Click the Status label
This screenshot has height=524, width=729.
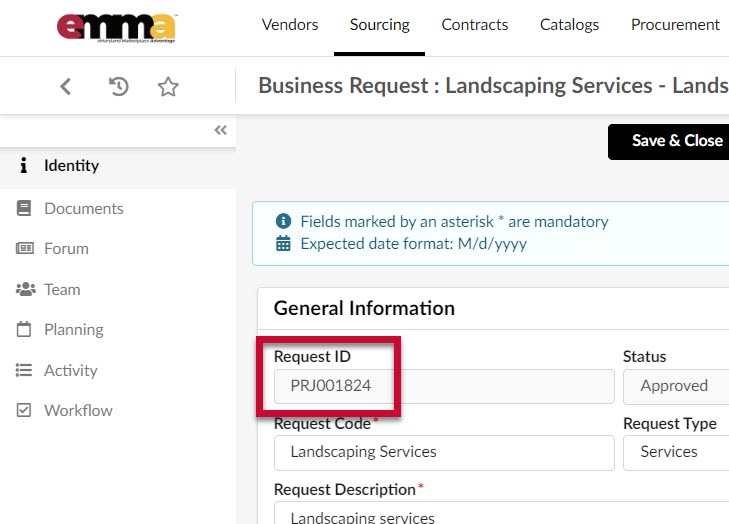pyautogui.click(x=644, y=357)
